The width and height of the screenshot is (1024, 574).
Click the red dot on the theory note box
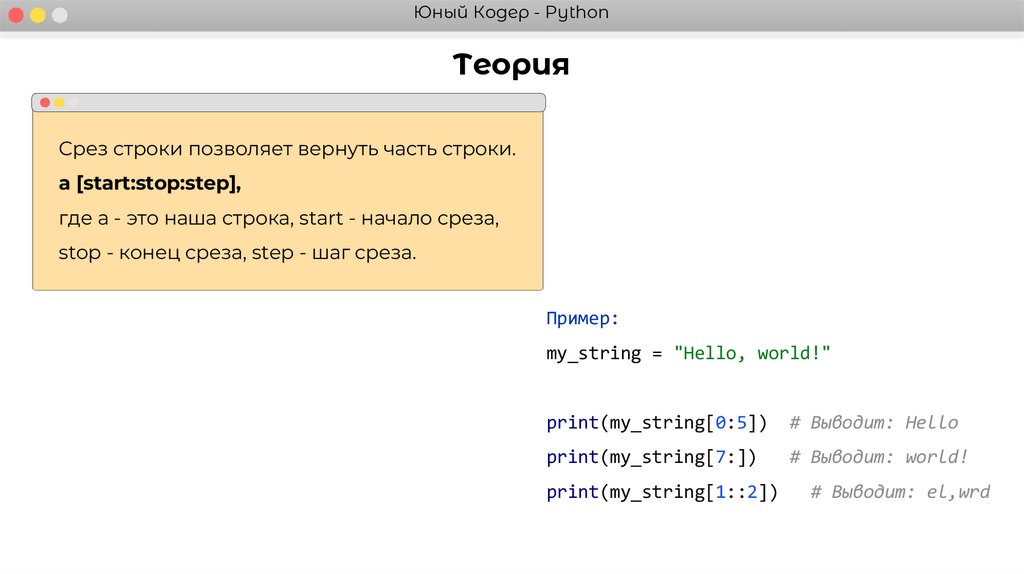45,102
